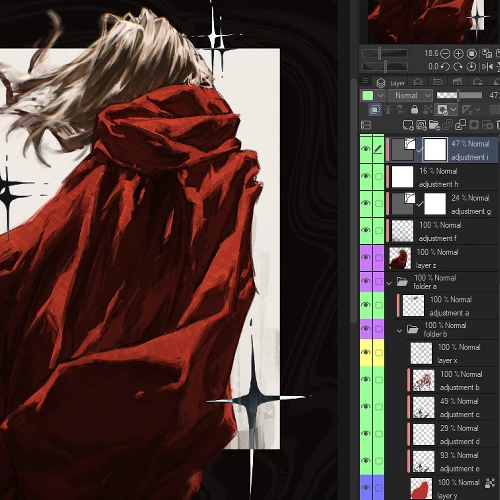Select folder a row

point(442,282)
